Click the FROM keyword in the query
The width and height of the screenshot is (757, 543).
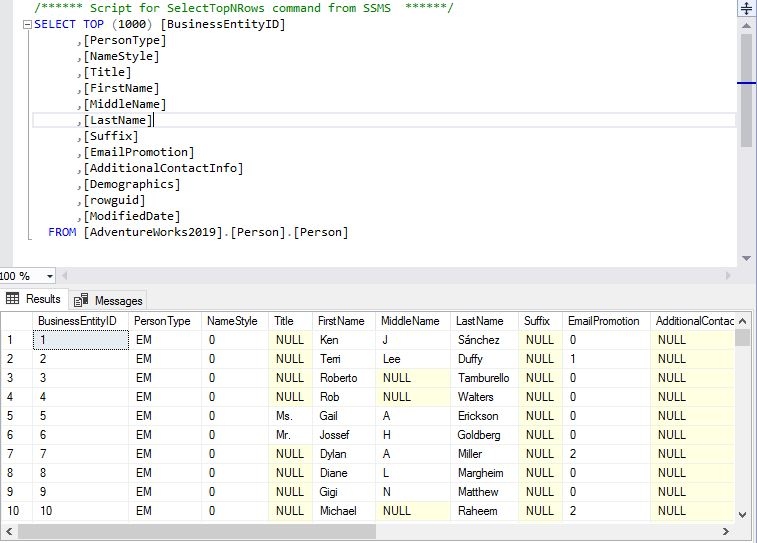pos(62,232)
